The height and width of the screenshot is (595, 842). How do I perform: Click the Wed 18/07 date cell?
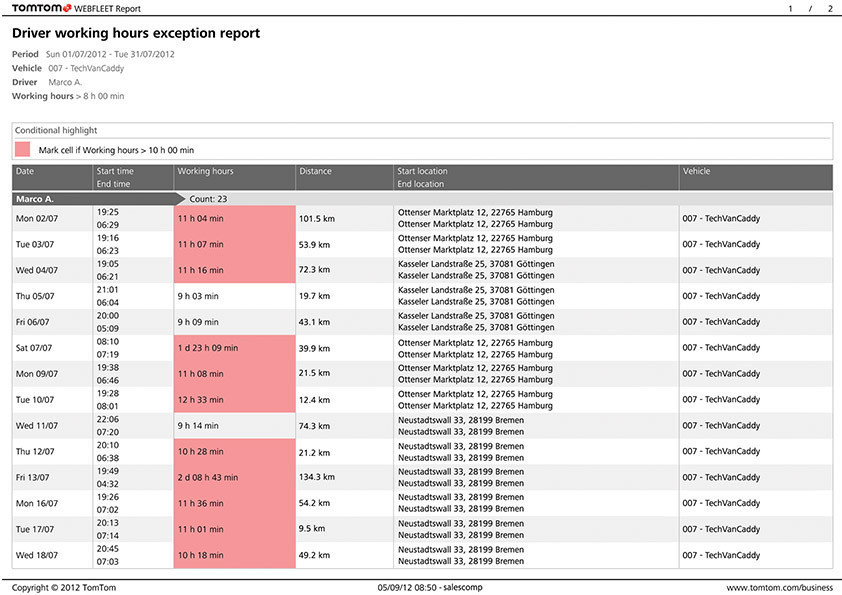38,556
